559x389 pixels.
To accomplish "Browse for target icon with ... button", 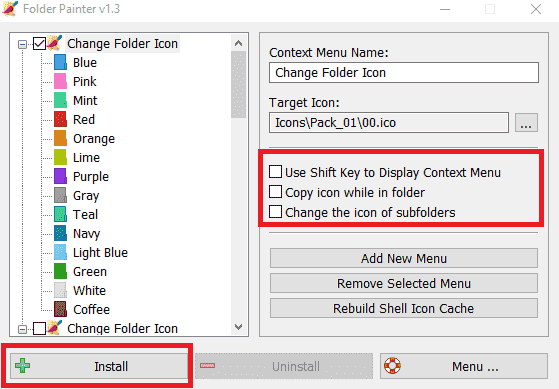I will (526, 123).
